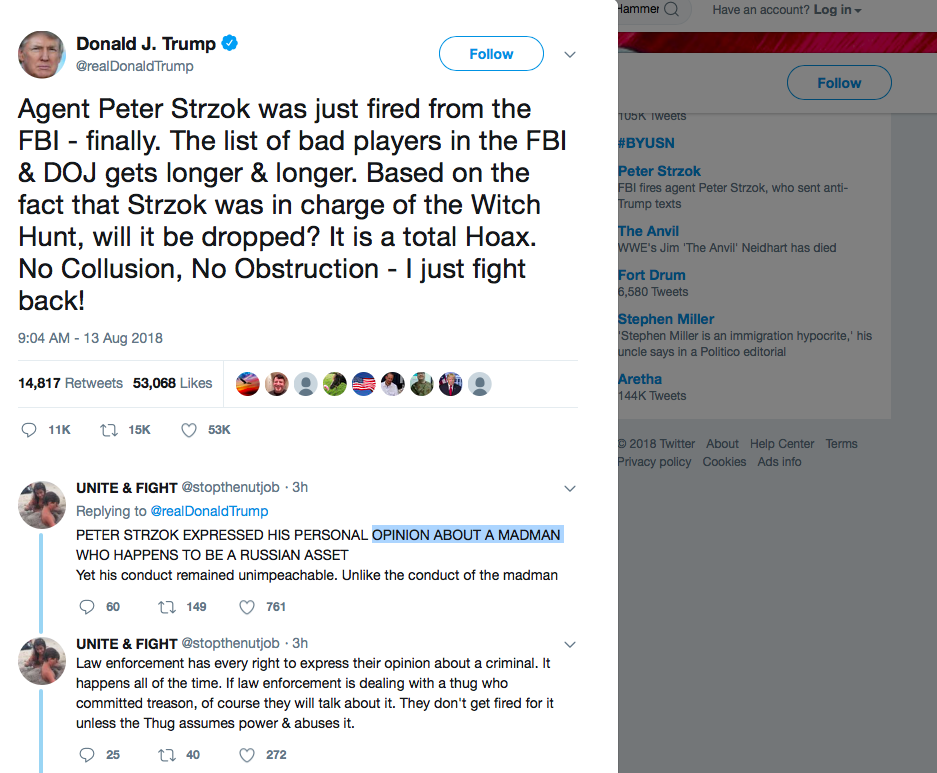
Task: Click the main tweet's reply icon
Action: (29, 430)
